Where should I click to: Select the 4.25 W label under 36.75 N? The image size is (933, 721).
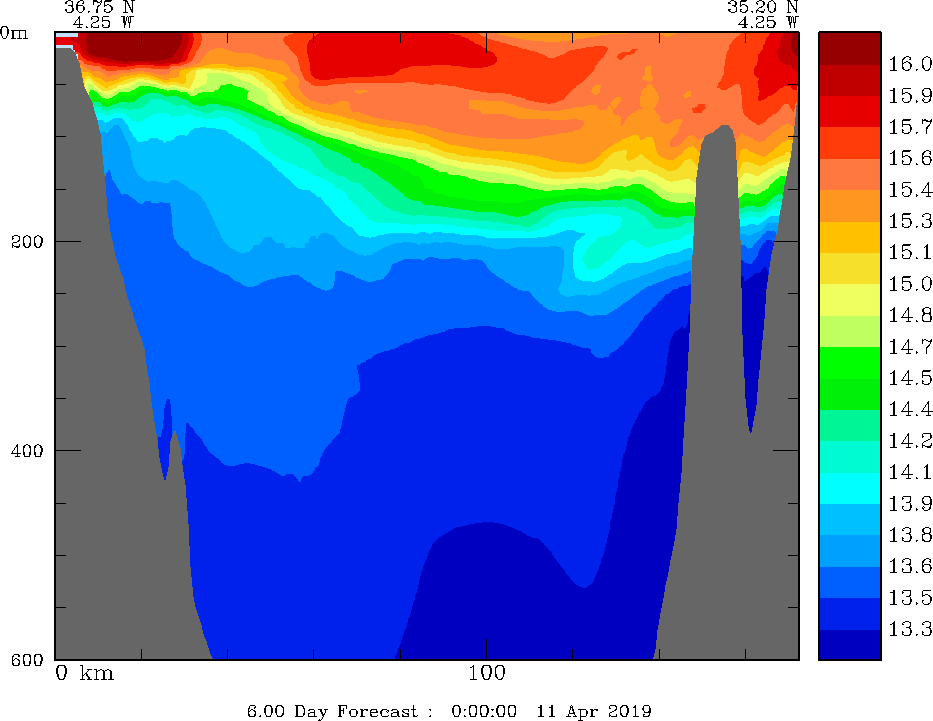coord(102,23)
